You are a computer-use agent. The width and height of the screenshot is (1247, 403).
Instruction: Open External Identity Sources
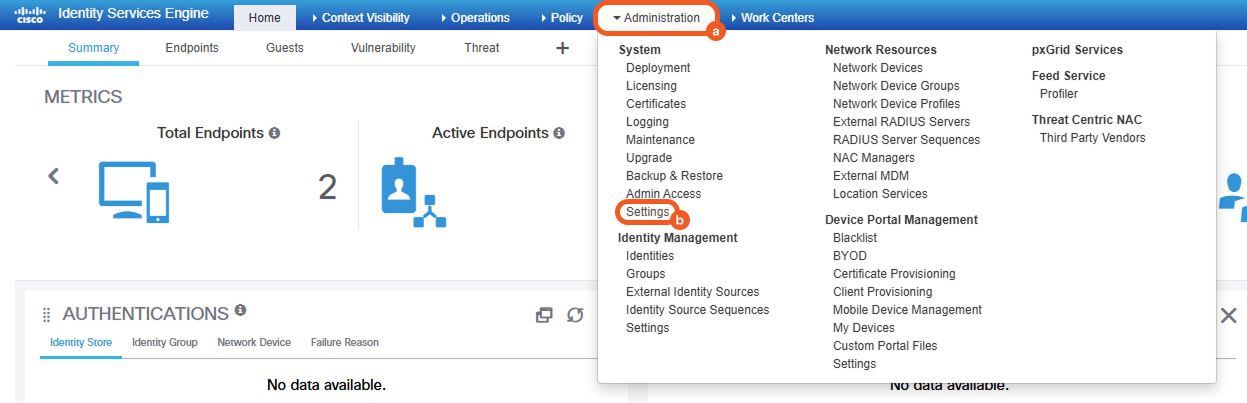(x=692, y=292)
